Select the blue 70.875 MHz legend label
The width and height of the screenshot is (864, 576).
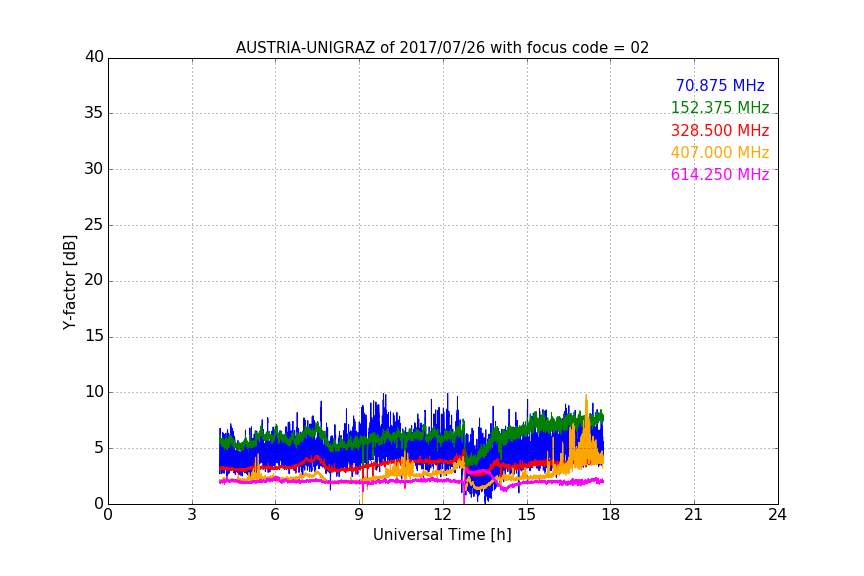[720, 85]
